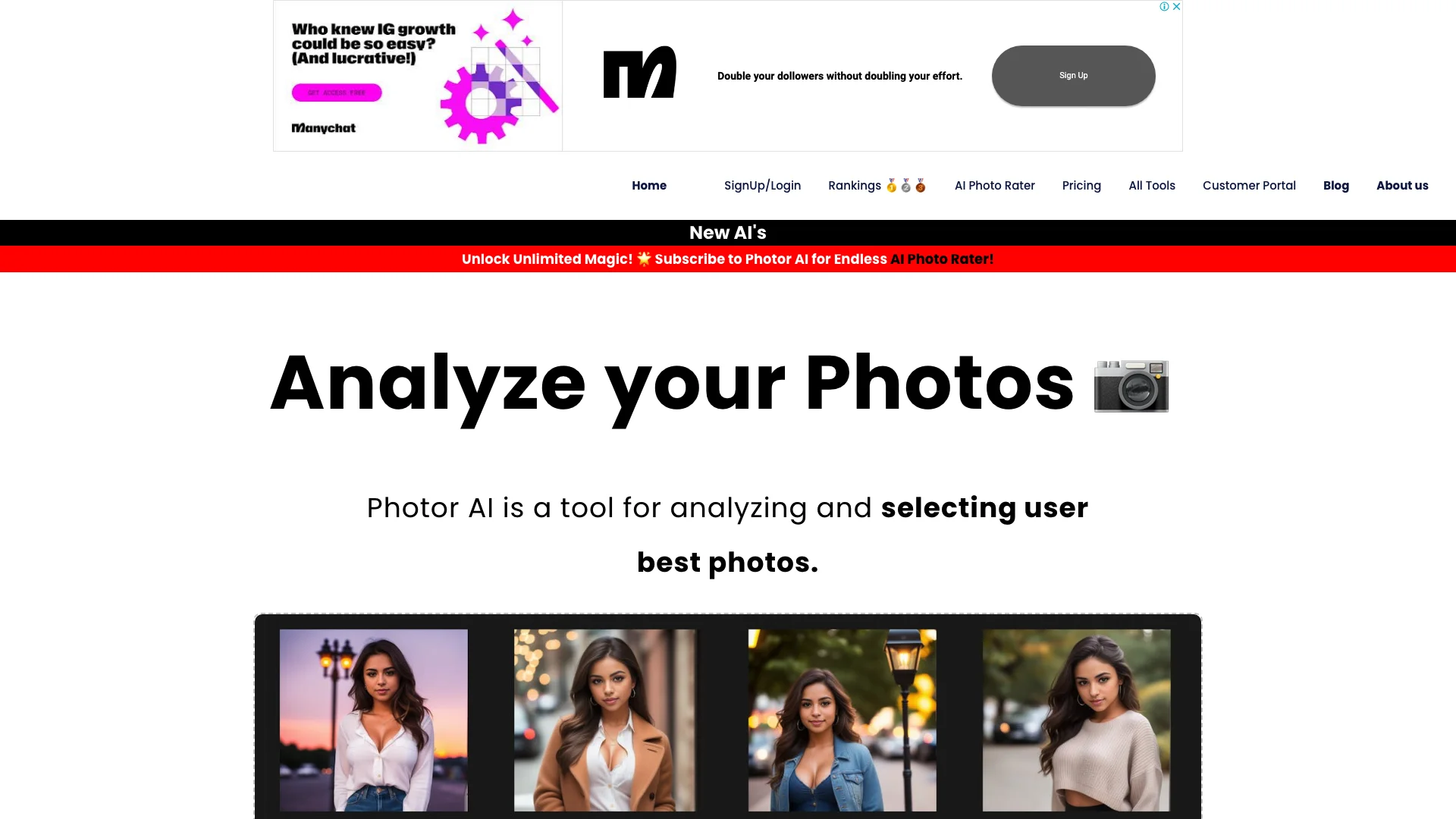
Task: Click the About us menu link
Action: point(1402,185)
